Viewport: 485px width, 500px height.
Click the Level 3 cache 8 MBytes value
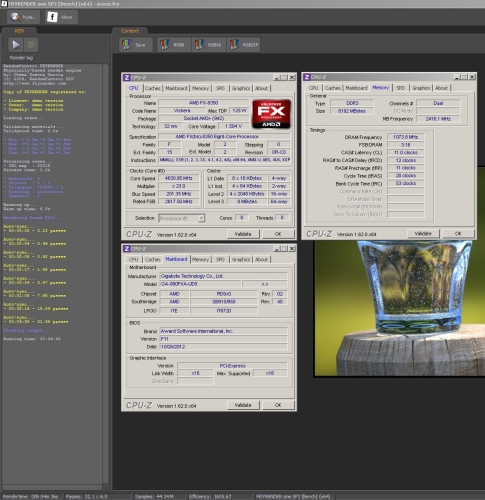[x=247, y=202]
